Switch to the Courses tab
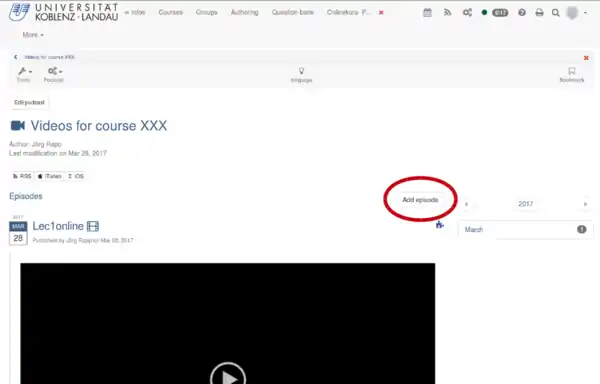600x384 pixels. coord(171,12)
